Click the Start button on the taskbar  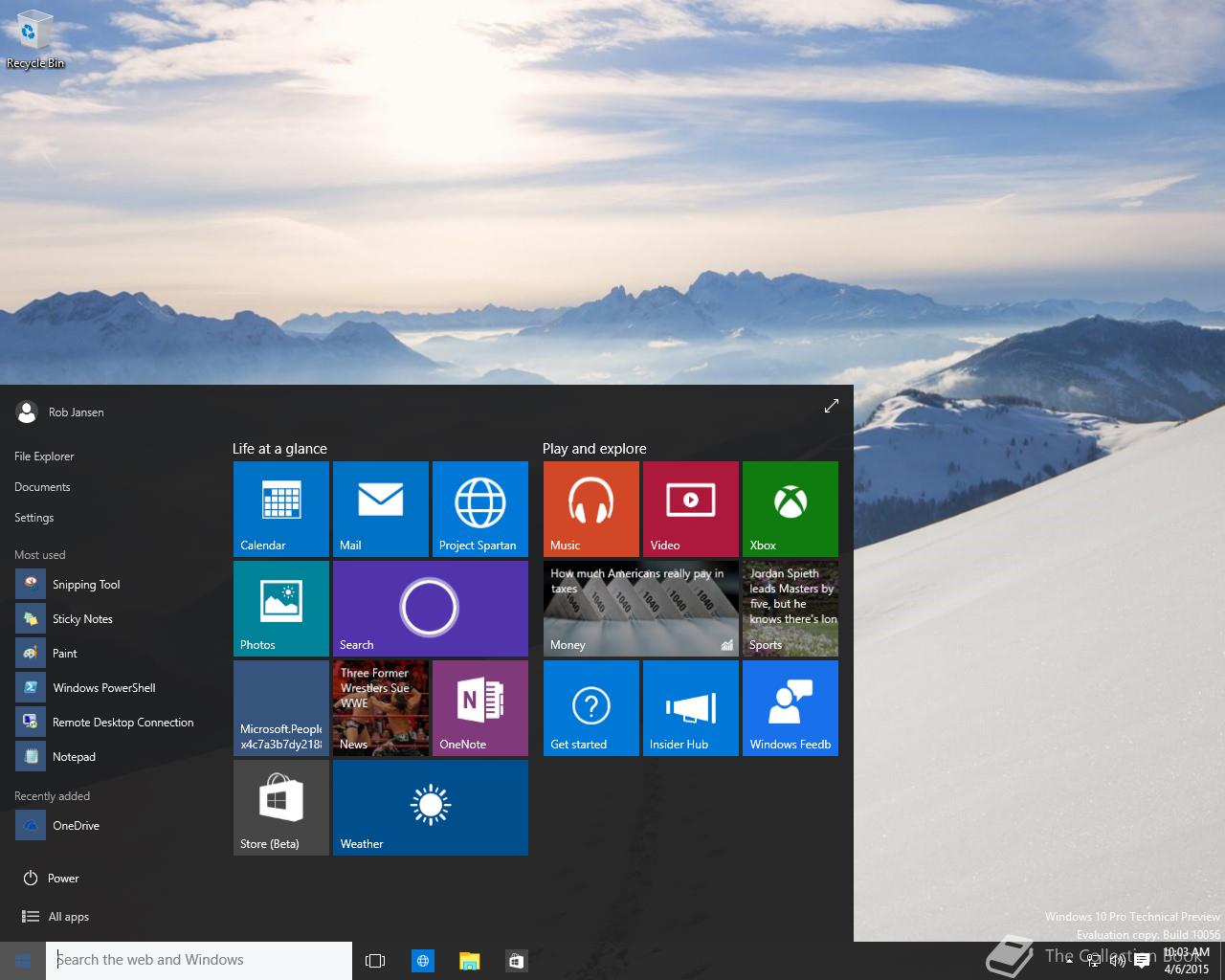click(x=23, y=961)
